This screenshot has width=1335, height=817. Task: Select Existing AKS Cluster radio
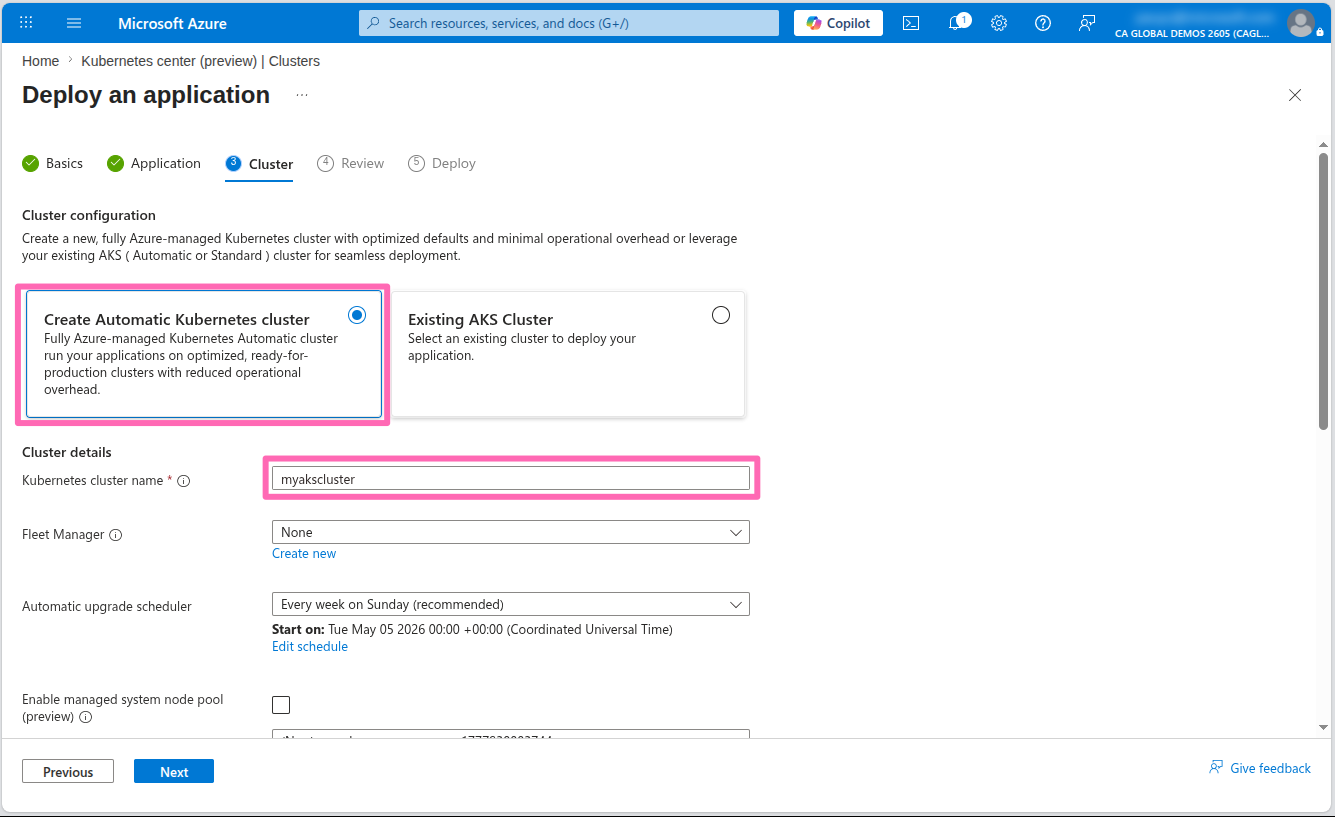pos(721,315)
